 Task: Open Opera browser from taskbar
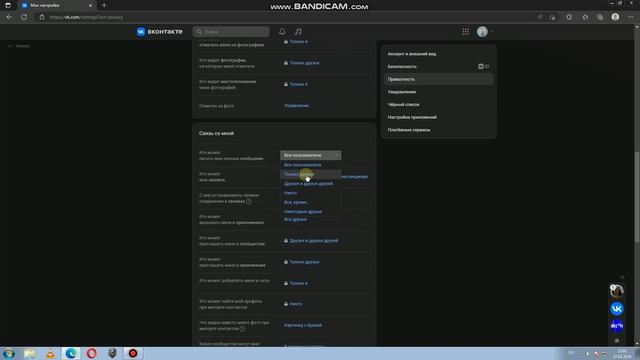(x=91, y=353)
